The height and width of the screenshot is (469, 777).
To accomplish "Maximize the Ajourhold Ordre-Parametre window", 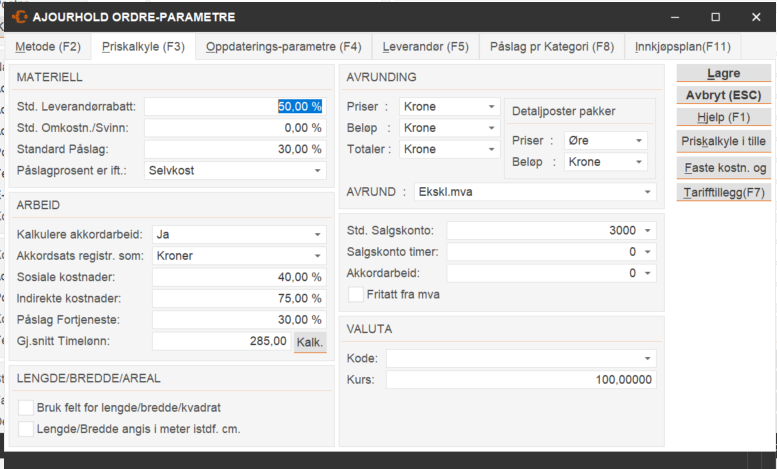I will [715, 17].
